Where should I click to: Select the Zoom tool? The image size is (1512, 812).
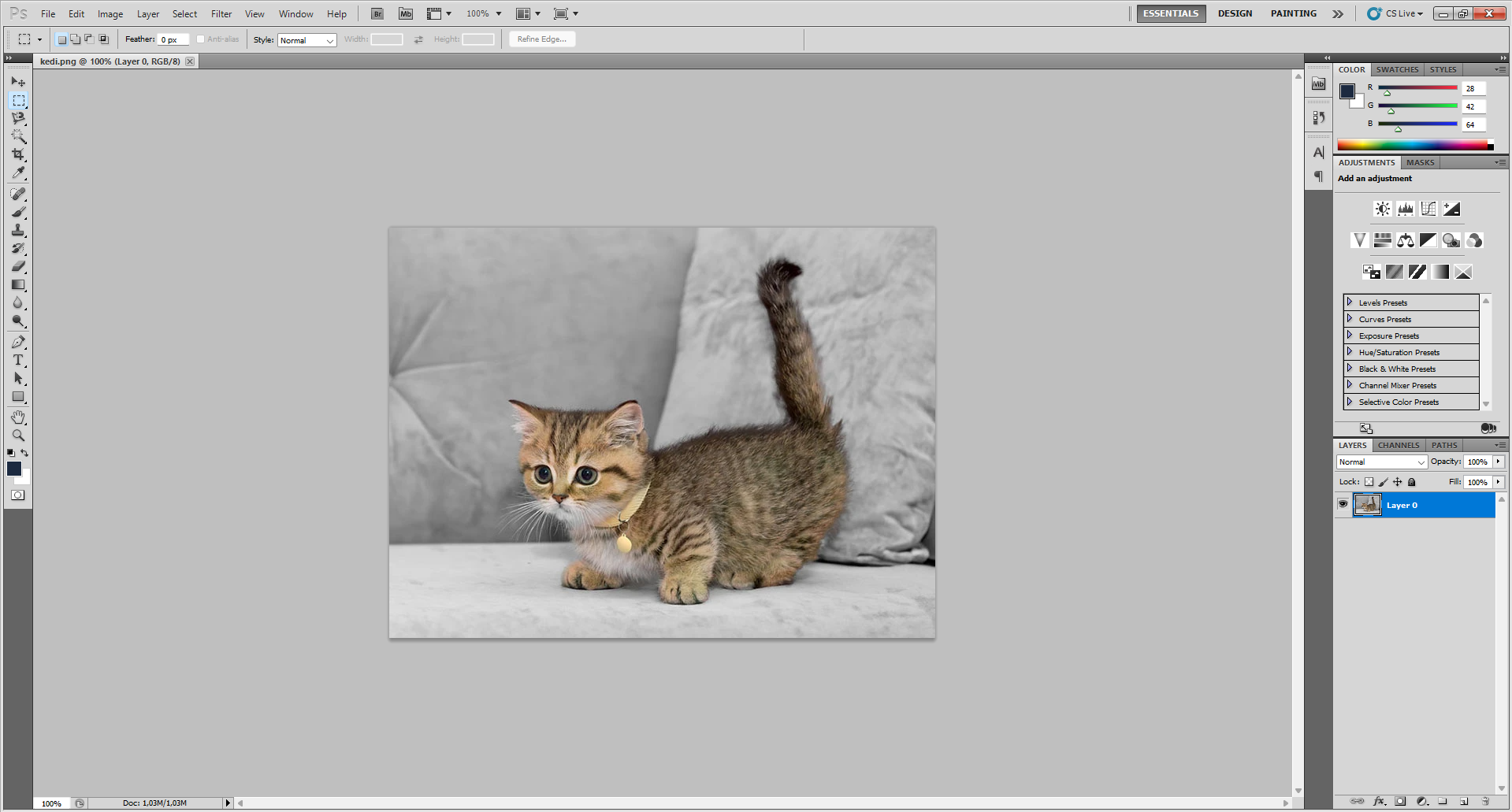tap(18, 434)
